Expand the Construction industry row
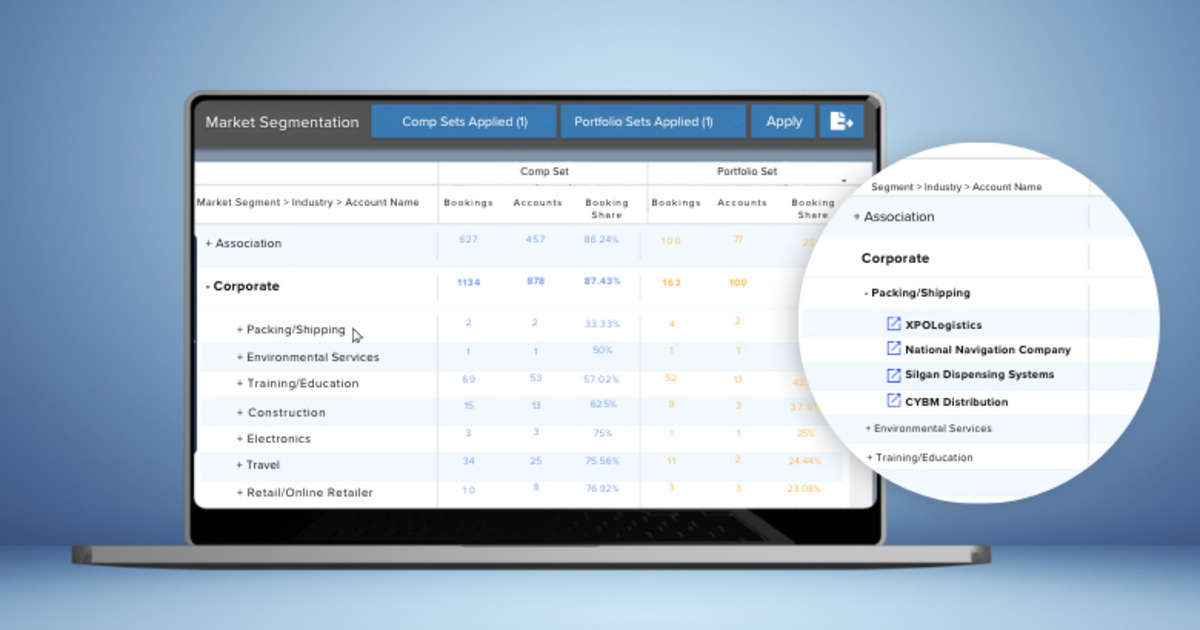Image resolution: width=1200 pixels, height=630 pixels. click(240, 413)
